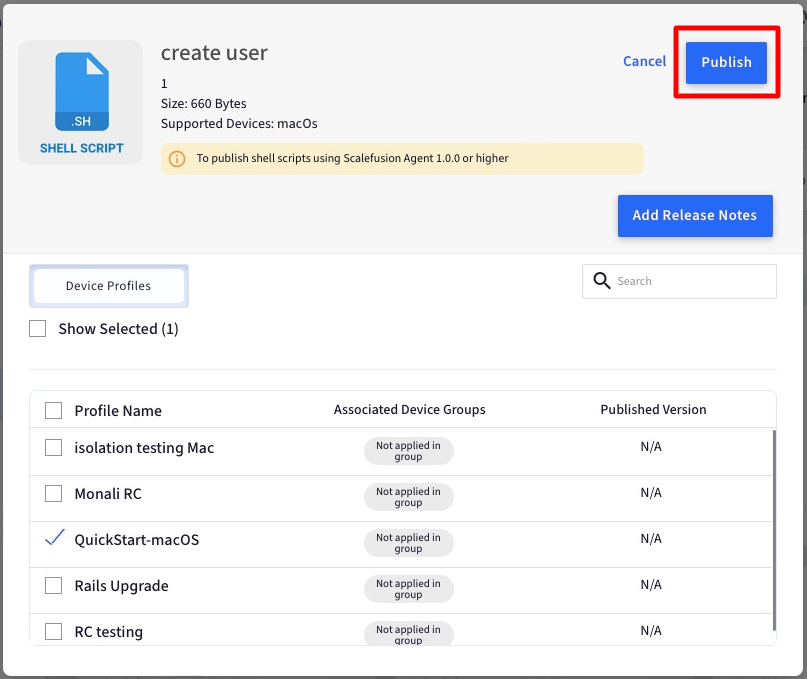Tick the isolation testing Mac checkbox
This screenshot has width=807, height=679.
click(x=54, y=447)
